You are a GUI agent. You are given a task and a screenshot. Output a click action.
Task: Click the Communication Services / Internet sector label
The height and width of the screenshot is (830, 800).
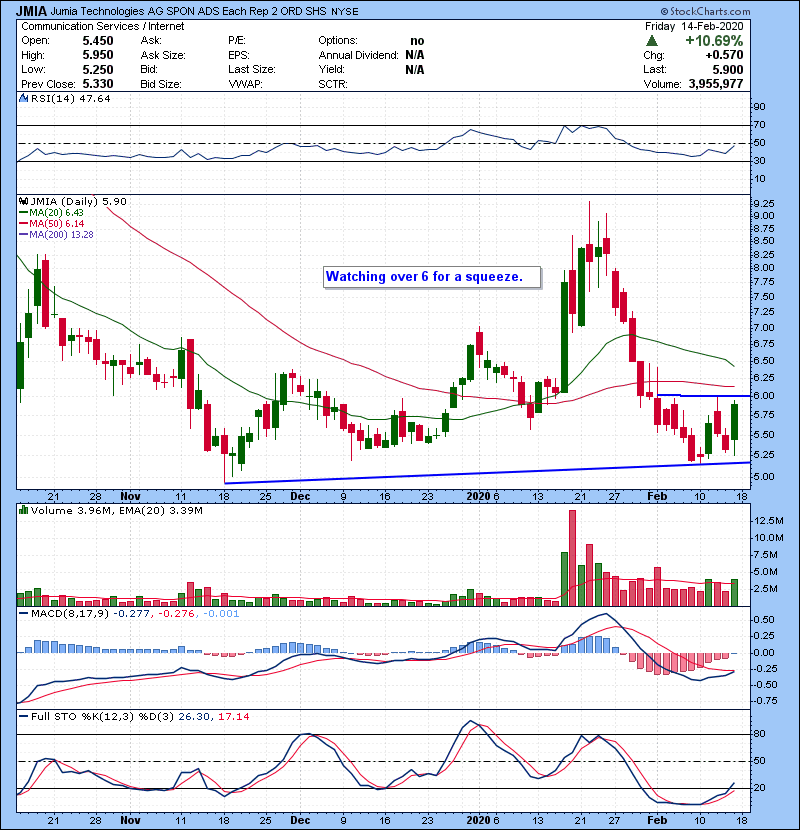tap(103, 26)
